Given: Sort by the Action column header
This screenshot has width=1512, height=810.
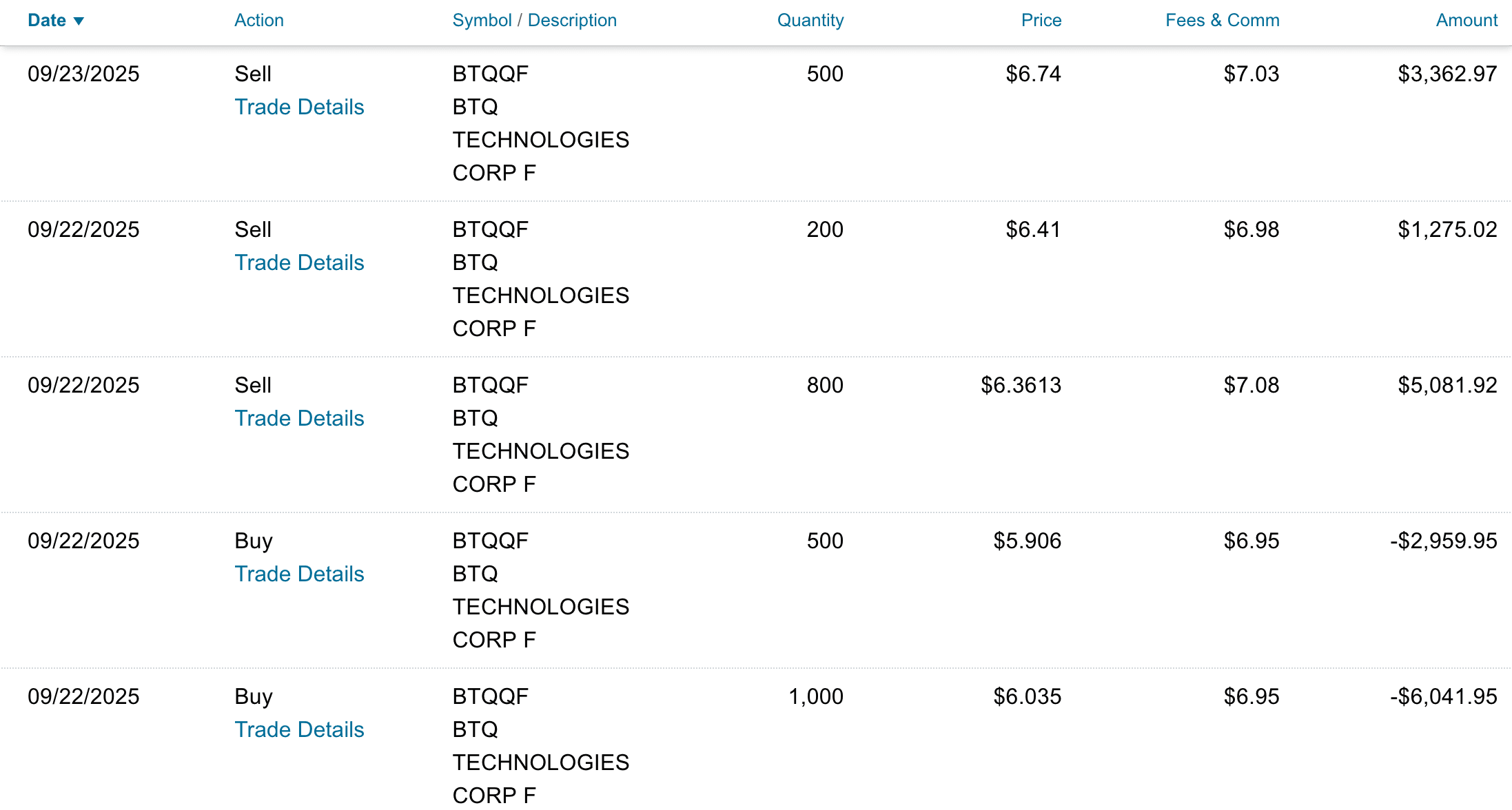Looking at the screenshot, I should pyautogui.click(x=258, y=21).
